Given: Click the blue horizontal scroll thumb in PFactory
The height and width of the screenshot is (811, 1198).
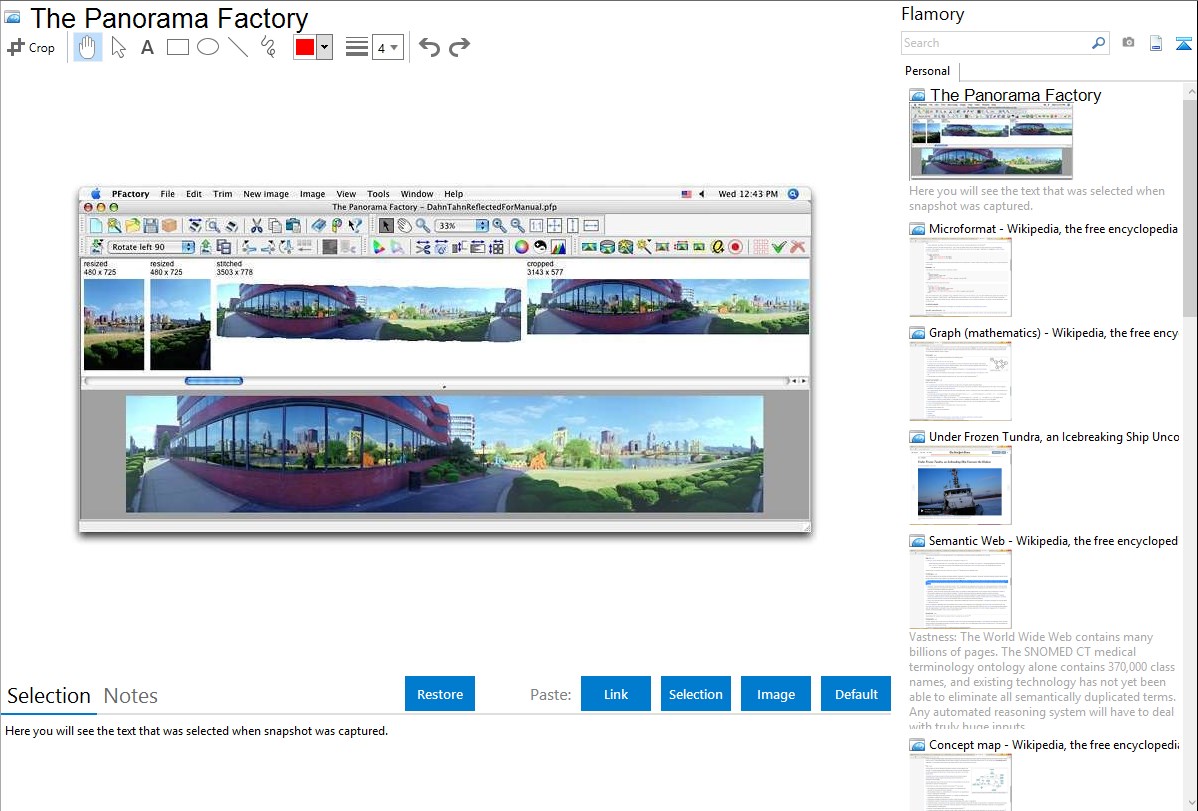Looking at the screenshot, I should tap(214, 381).
